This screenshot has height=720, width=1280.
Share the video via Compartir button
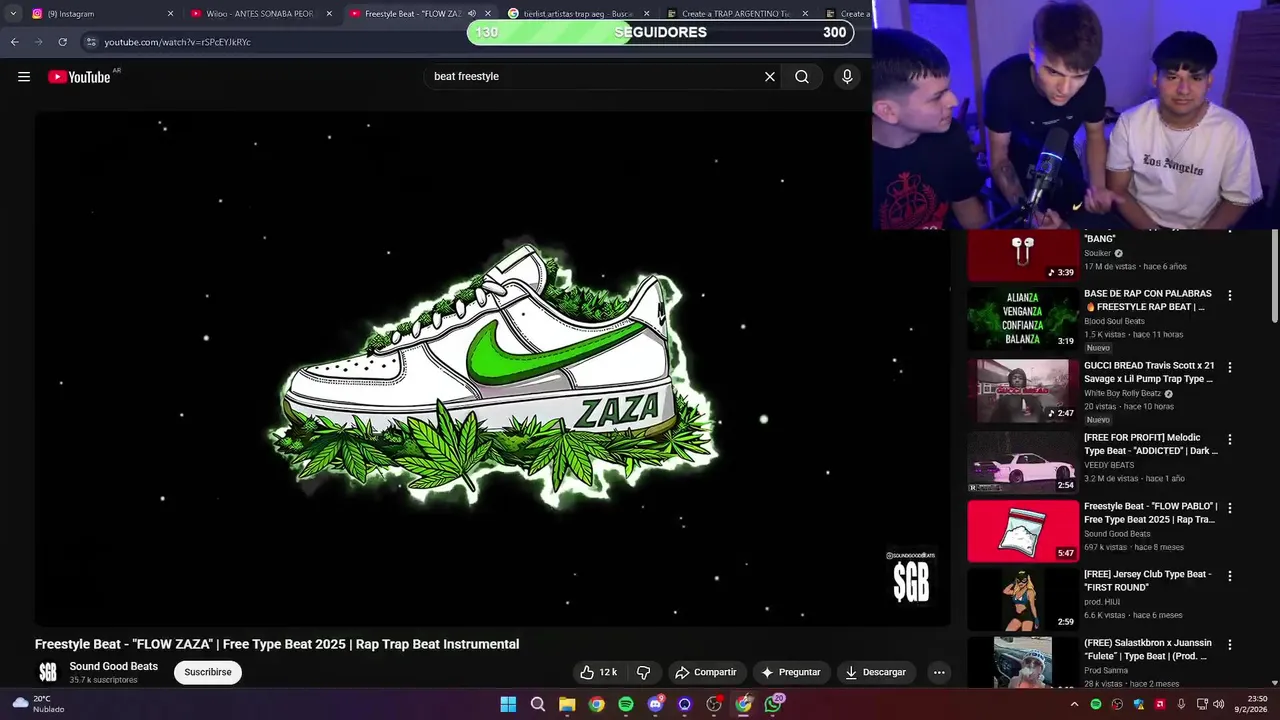pyautogui.click(x=706, y=672)
